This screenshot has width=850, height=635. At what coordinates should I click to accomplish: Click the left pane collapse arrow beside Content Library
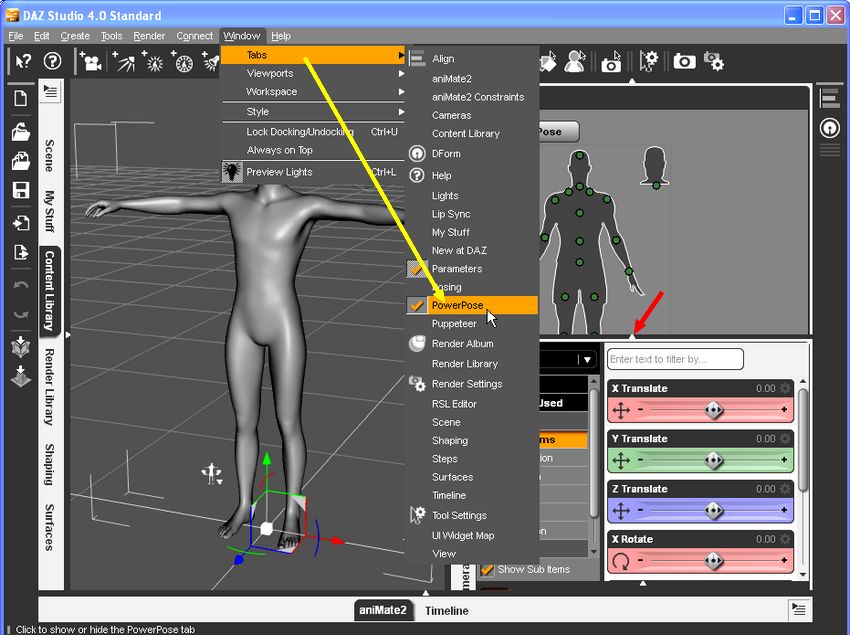[68, 335]
